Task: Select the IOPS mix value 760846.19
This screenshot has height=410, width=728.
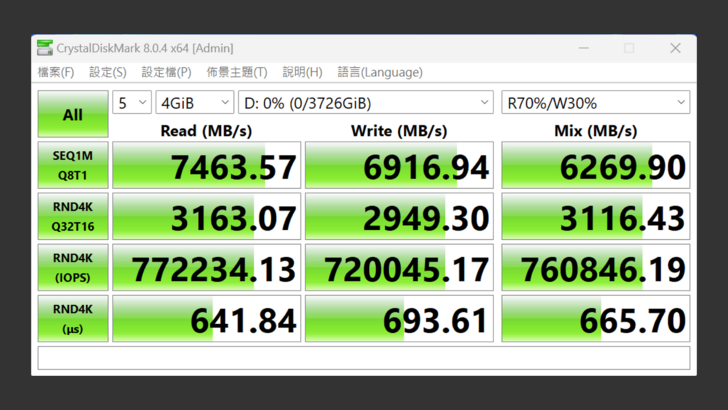Action: 596,267
